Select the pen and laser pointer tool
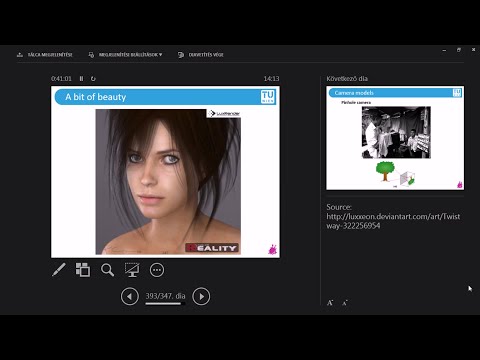The height and width of the screenshot is (360, 480). click(59, 270)
